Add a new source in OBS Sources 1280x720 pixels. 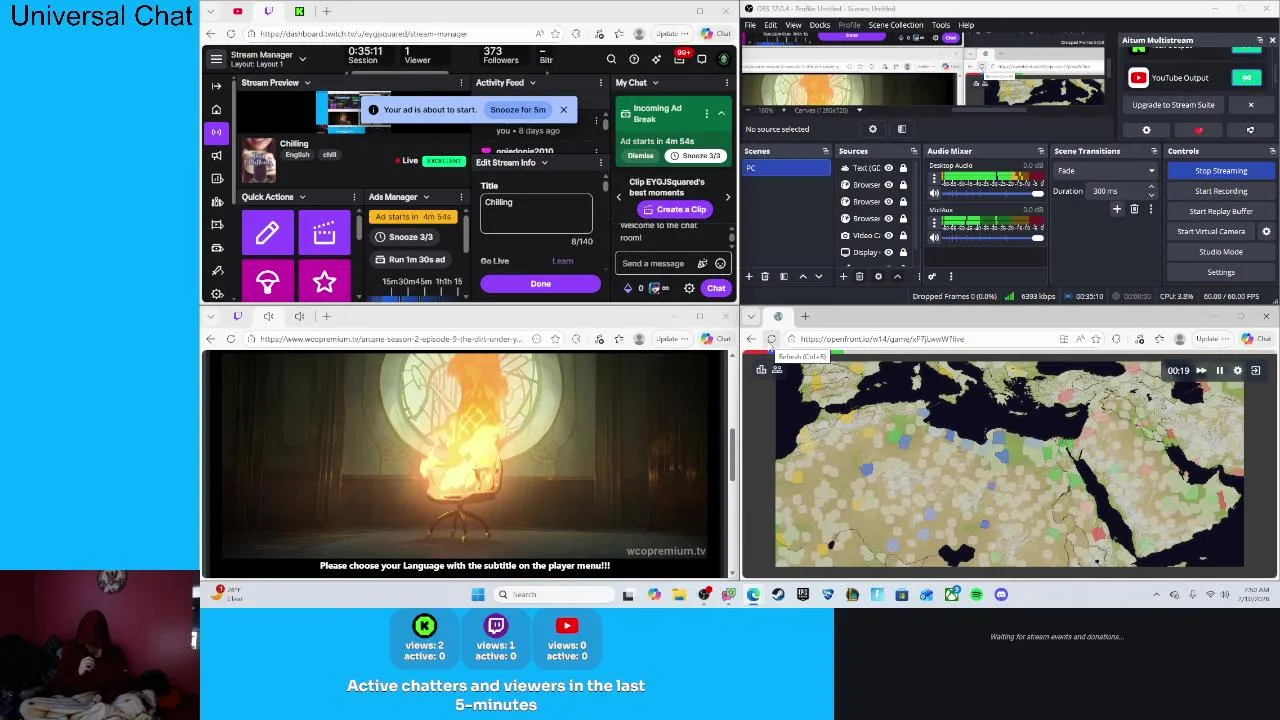click(843, 276)
